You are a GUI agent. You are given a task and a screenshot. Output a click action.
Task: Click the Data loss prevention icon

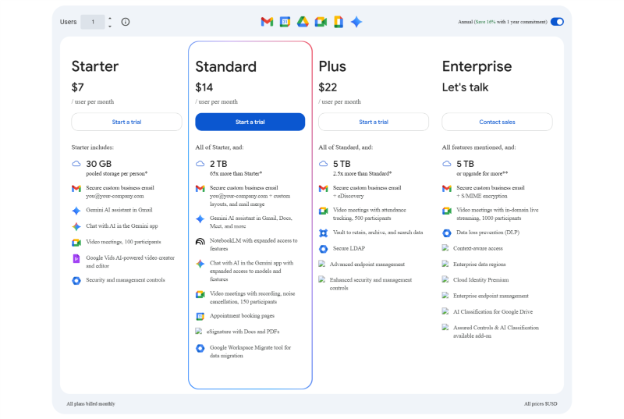tap(447, 233)
